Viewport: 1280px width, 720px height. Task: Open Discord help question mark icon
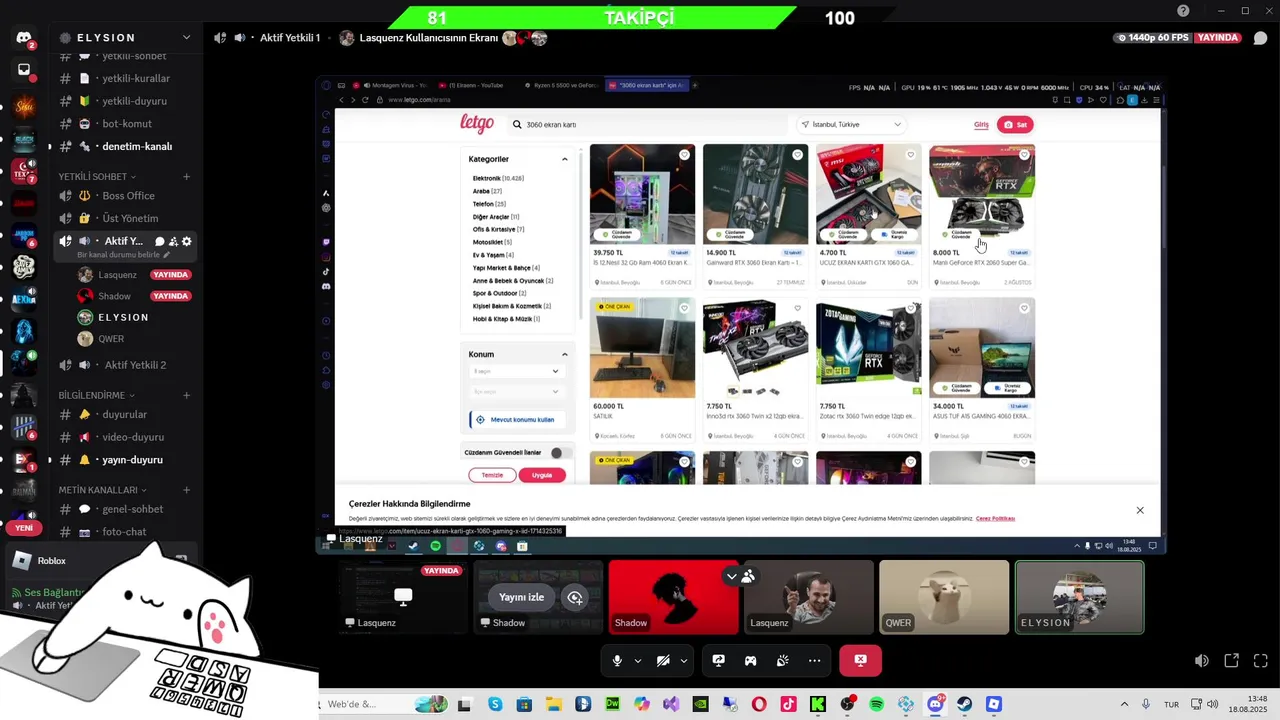[x=1183, y=11]
